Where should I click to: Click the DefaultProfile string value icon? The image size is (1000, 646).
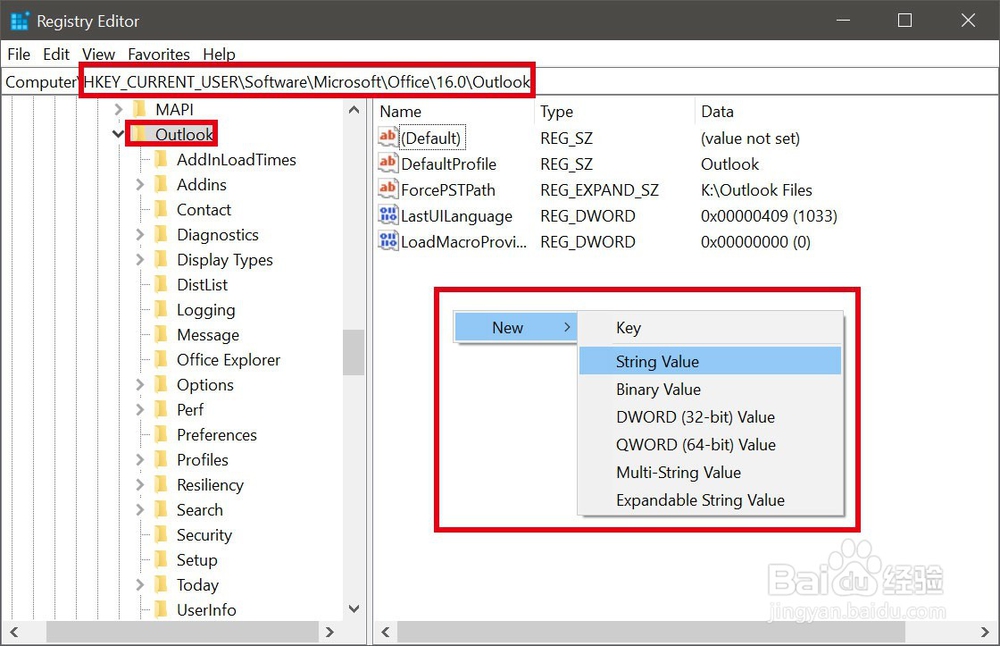[x=388, y=163]
